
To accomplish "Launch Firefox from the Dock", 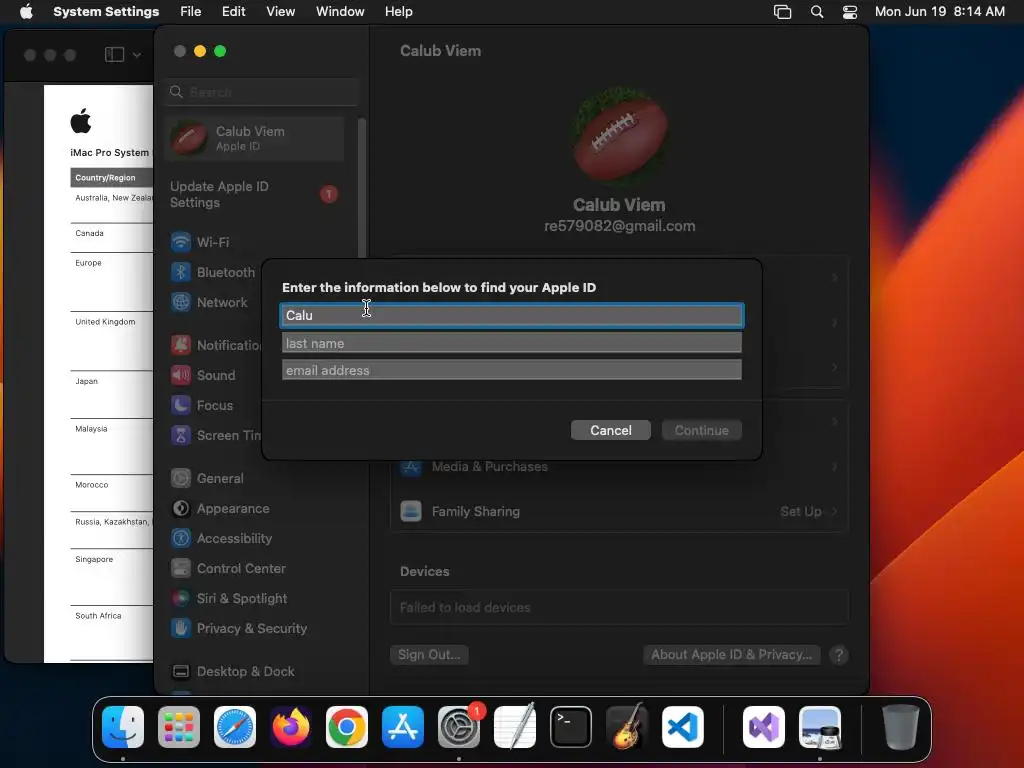I will tap(291, 727).
